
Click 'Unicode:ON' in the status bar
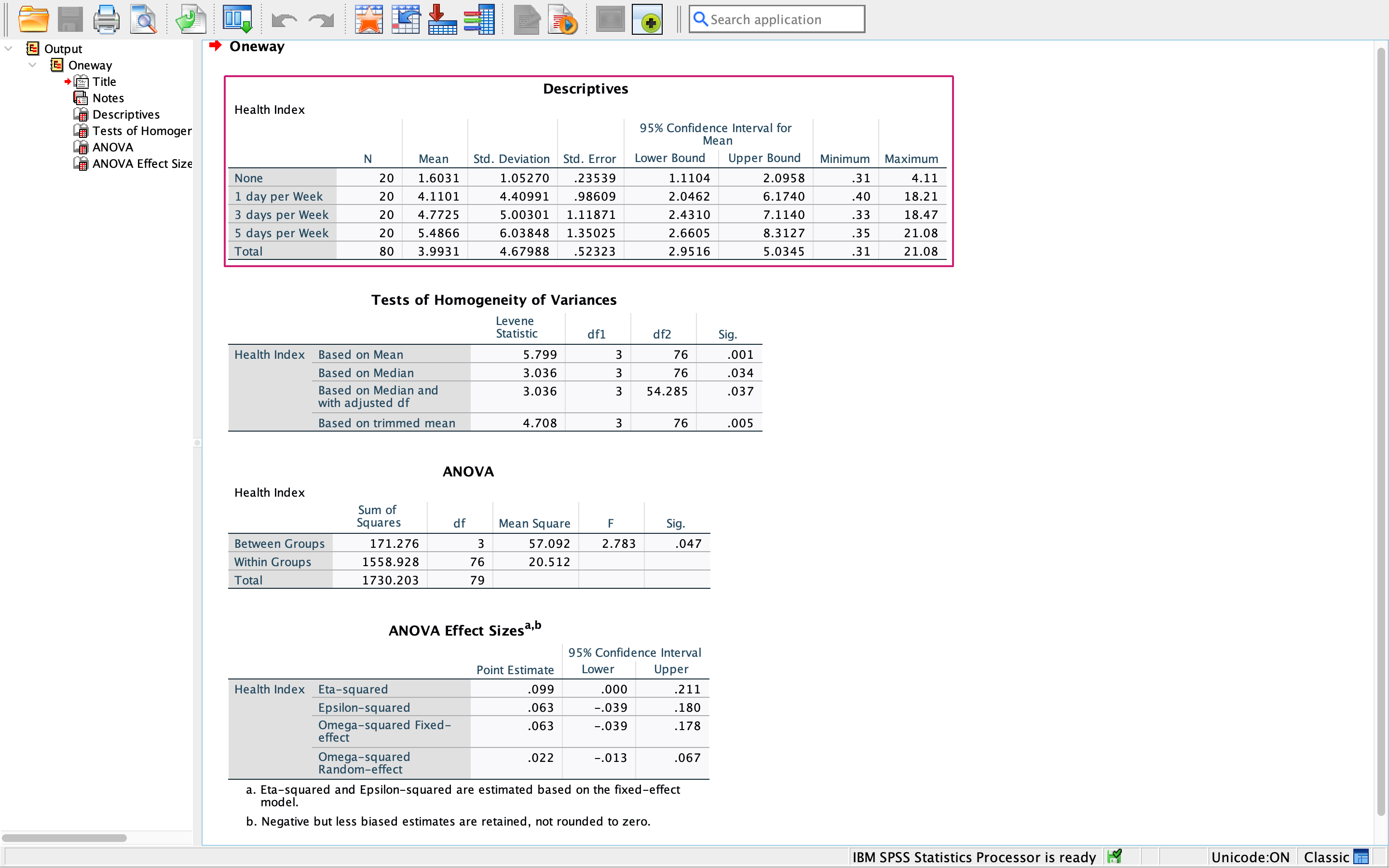click(x=1250, y=857)
